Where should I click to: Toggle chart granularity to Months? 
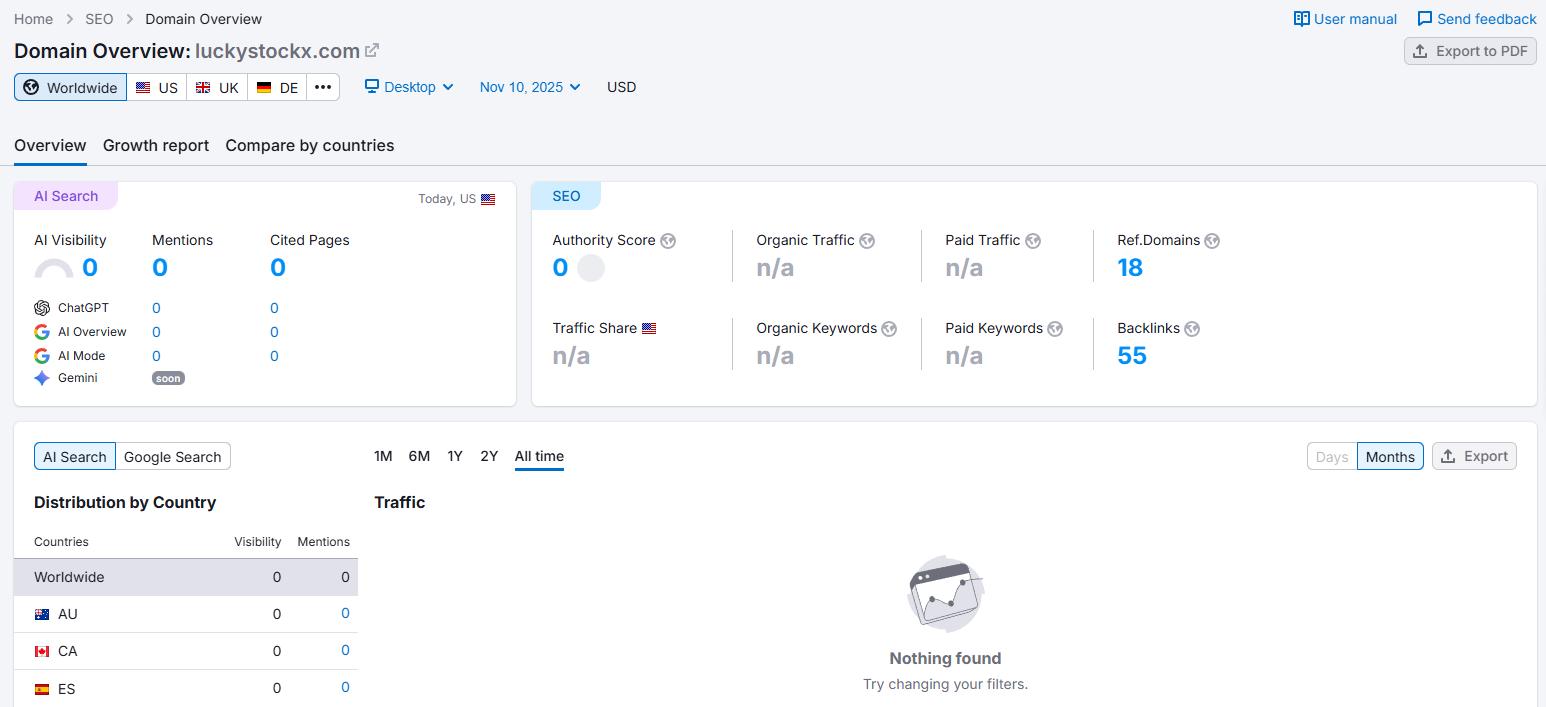point(1390,456)
